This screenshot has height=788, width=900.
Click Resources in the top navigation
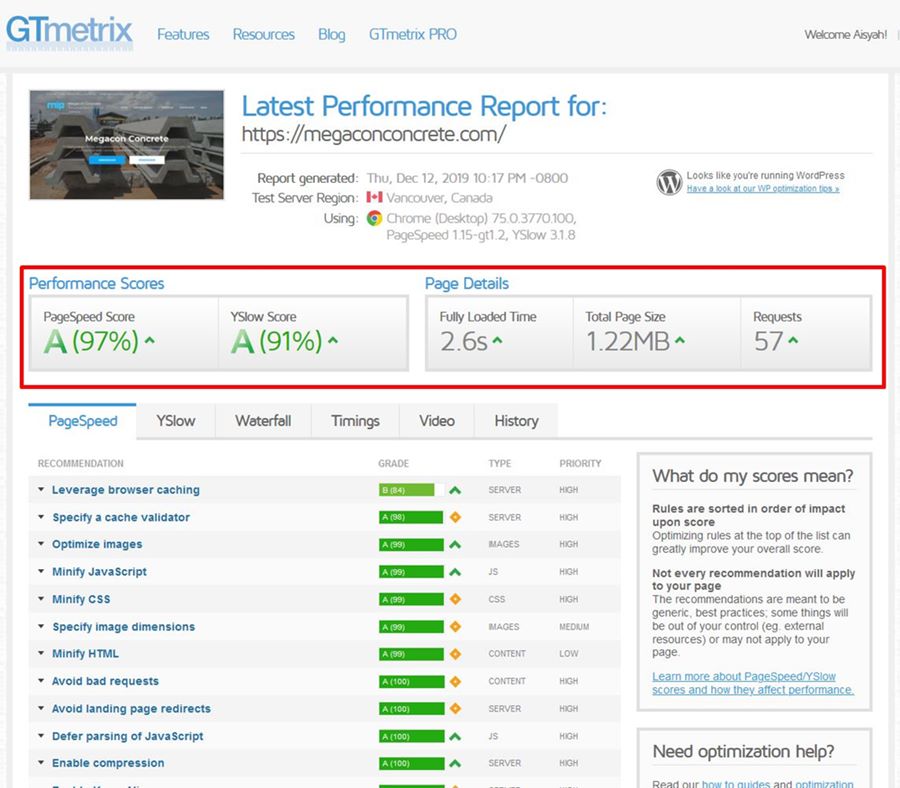point(263,33)
